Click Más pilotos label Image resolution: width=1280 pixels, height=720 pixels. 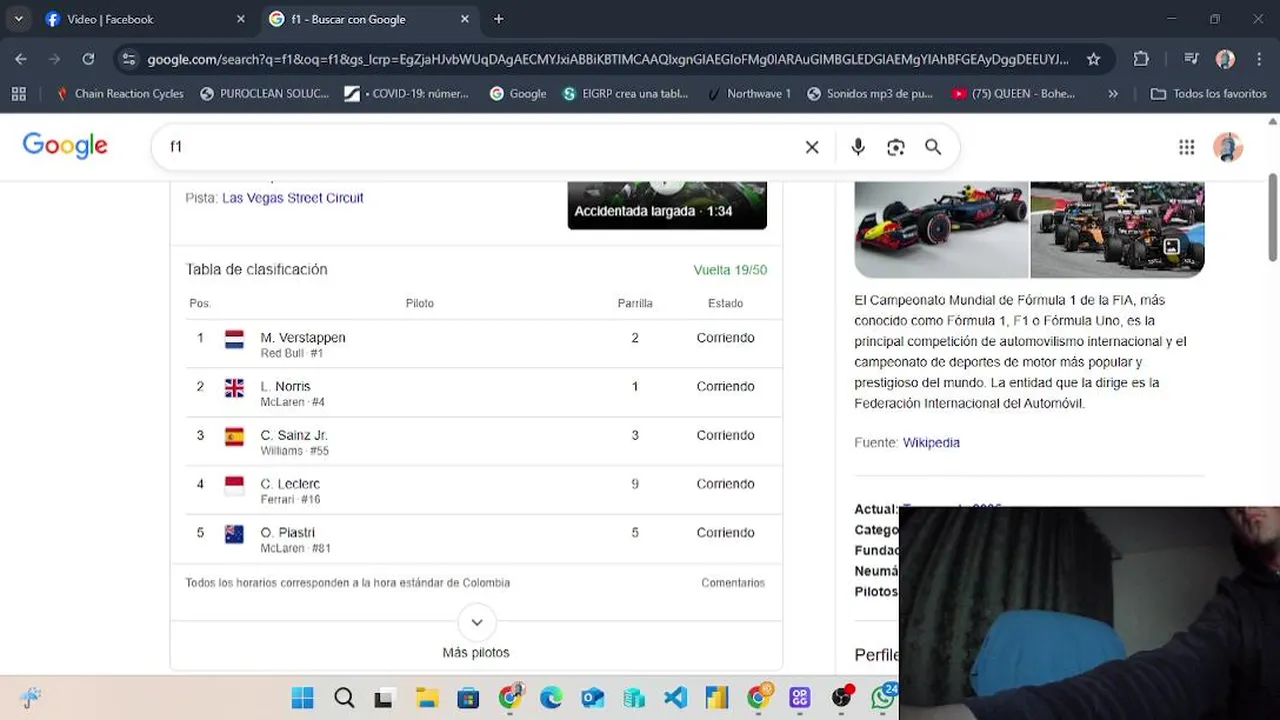[476, 653]
